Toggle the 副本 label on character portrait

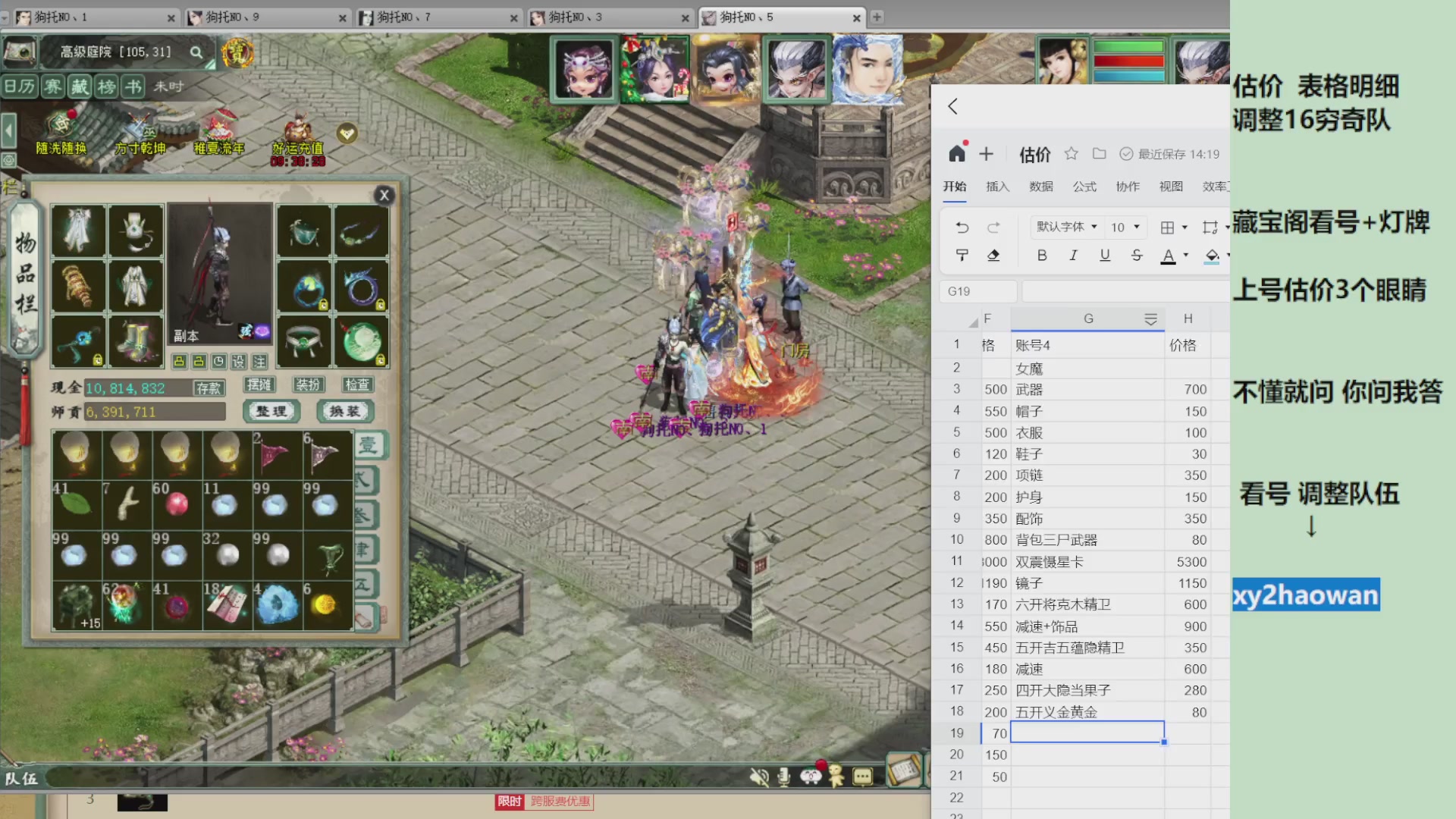186,336
